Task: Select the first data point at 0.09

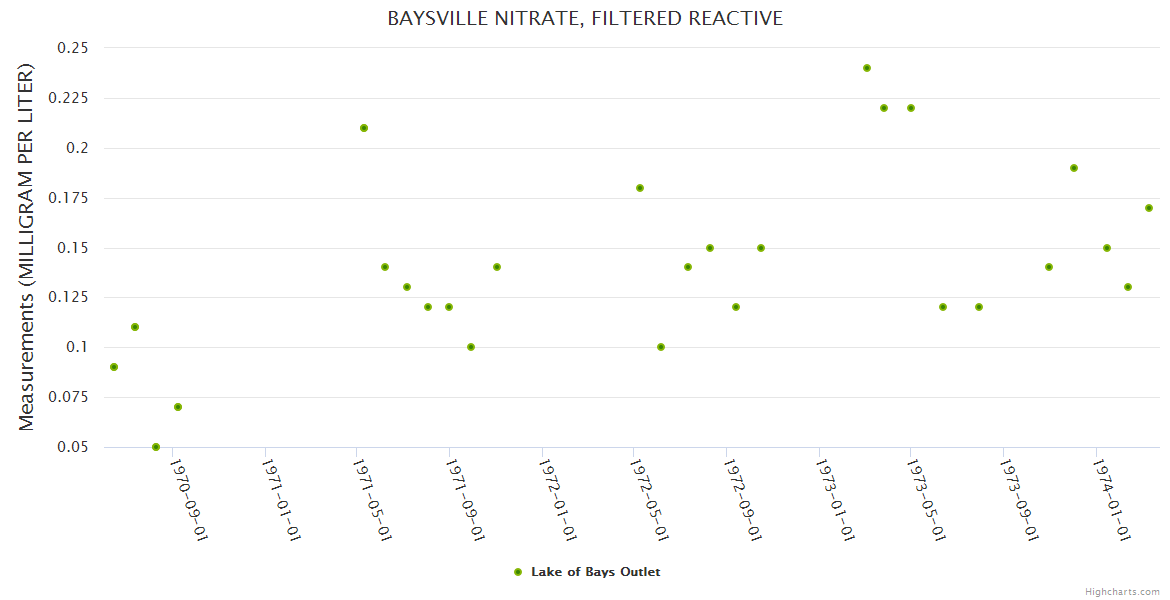Action: pos(114,367)
